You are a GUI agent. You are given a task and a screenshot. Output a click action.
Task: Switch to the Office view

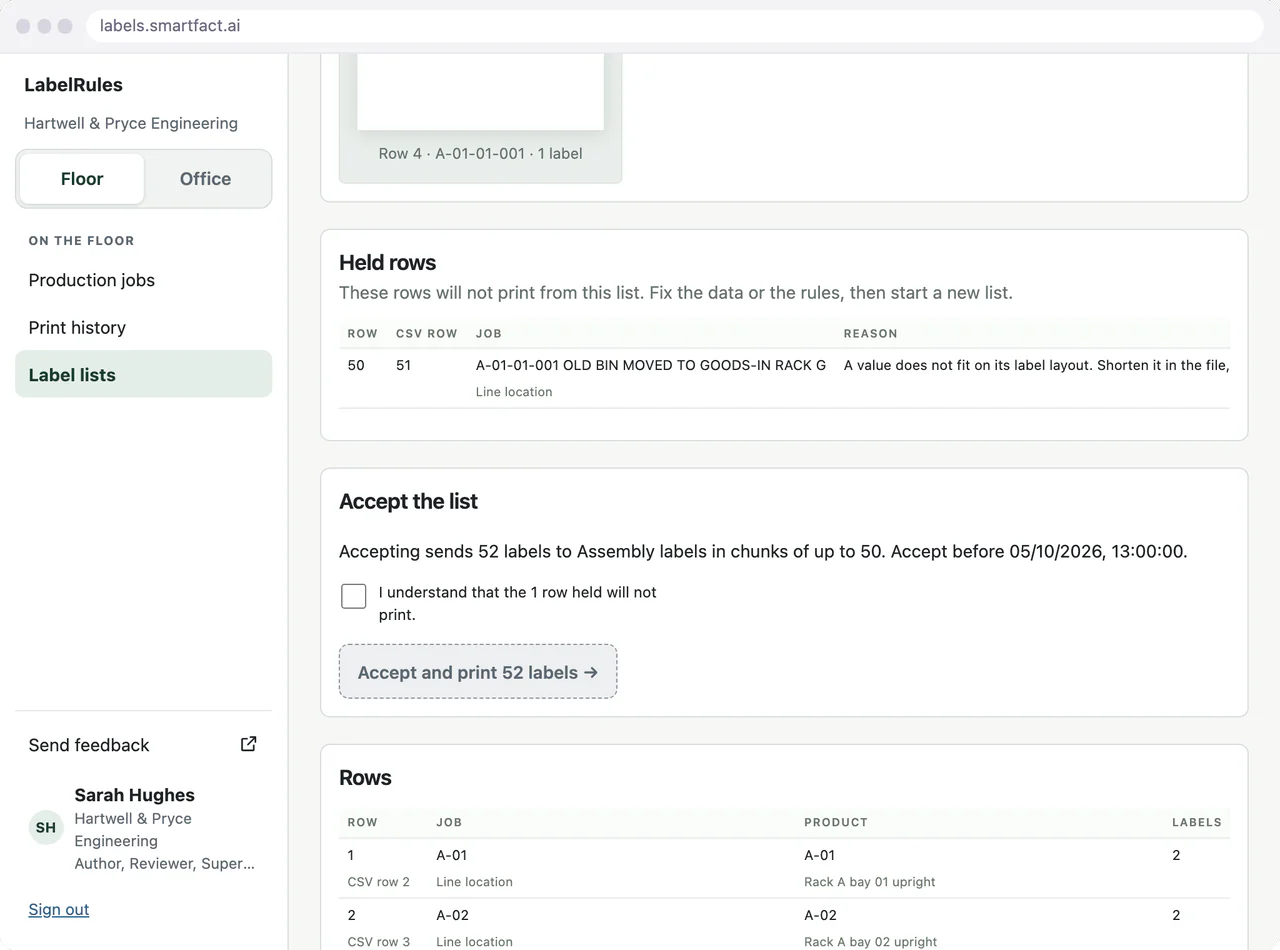205,179
